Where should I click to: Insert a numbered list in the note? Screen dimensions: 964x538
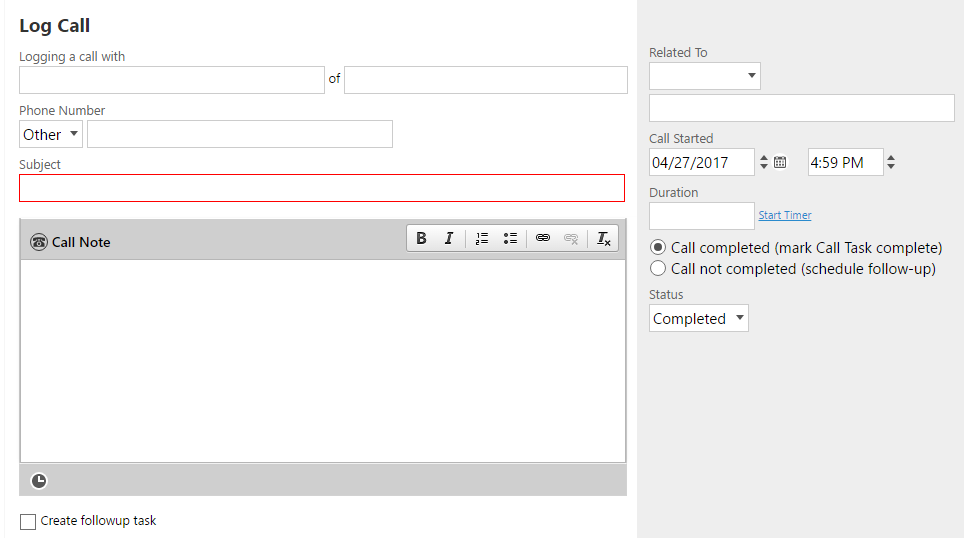(x=481, y=239)
